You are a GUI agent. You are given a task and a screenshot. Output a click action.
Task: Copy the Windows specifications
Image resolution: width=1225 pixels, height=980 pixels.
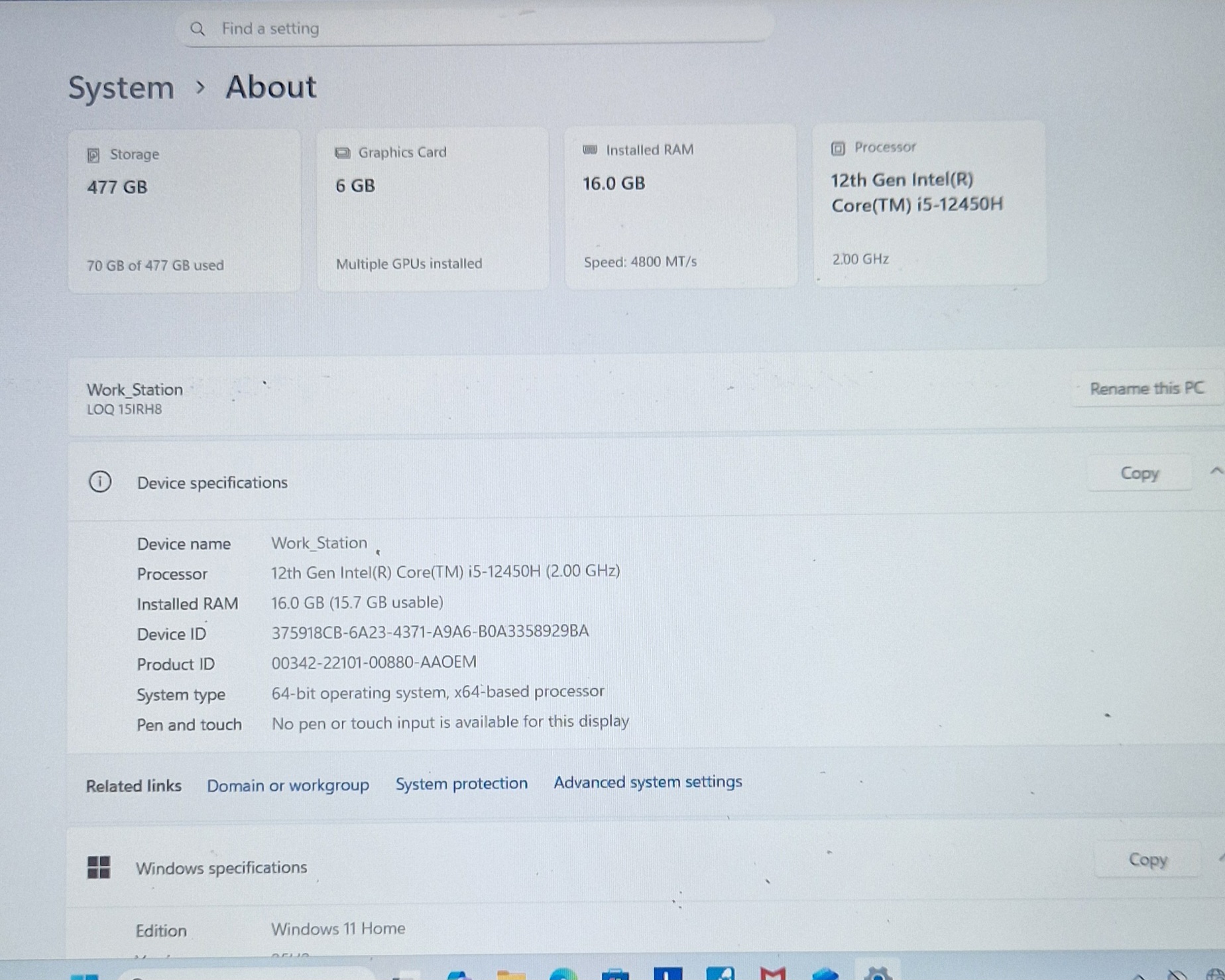[1147, 860]
